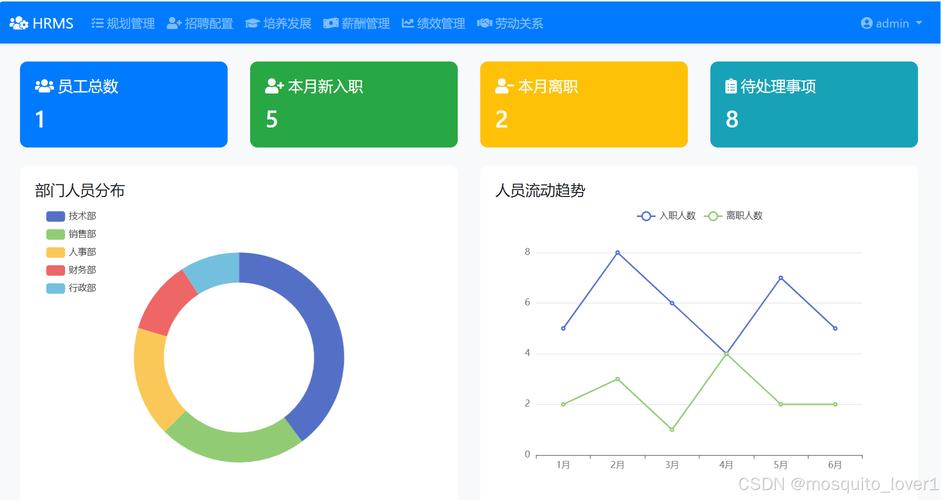Toggle the 财务部 legend swatch

55,270
